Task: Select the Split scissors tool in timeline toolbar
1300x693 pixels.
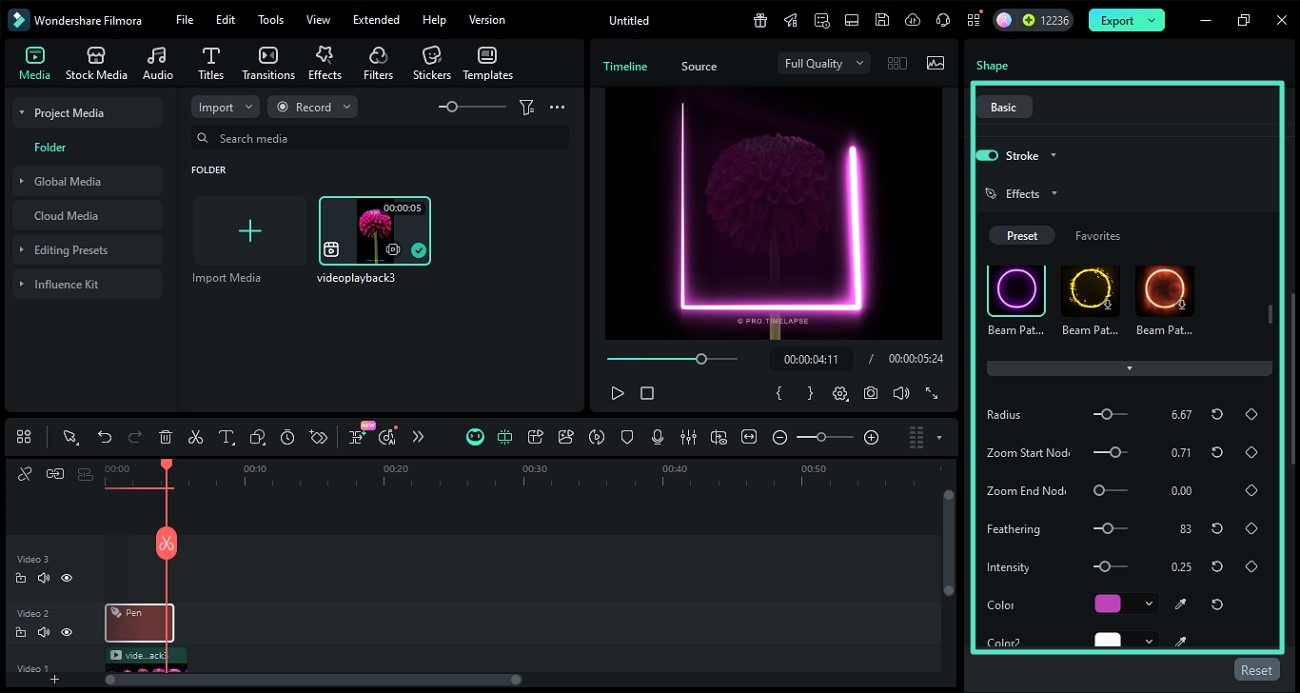Action: click(196, 437)
